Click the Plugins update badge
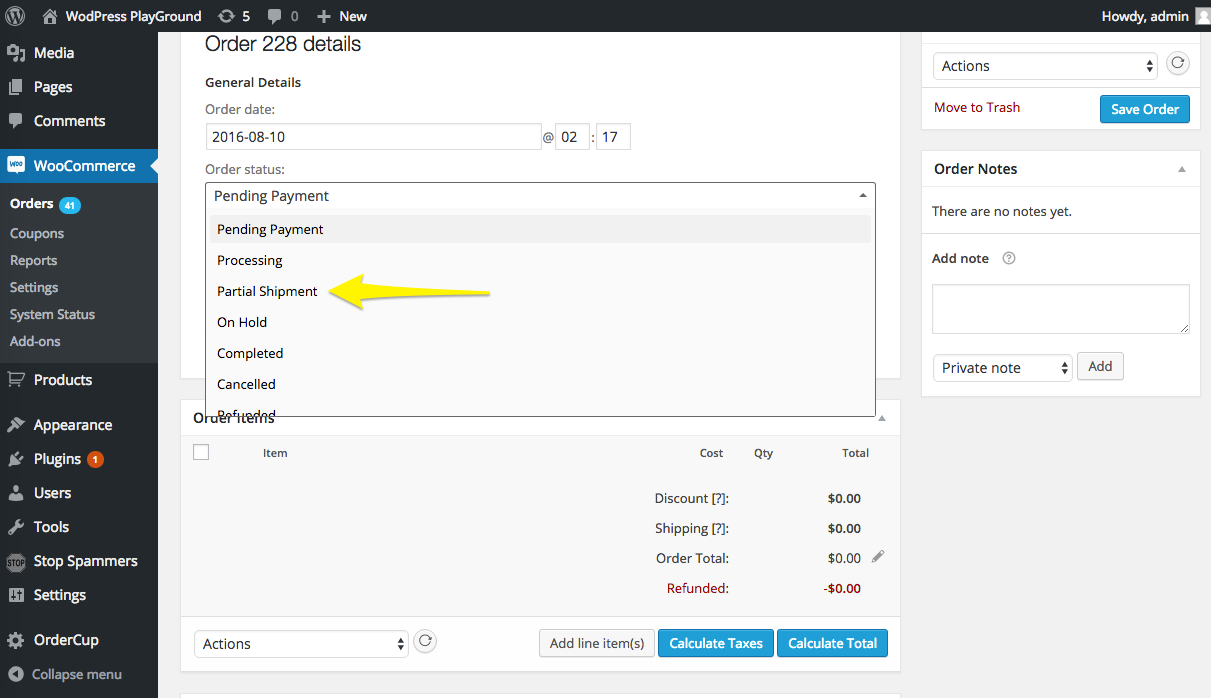1211x698 pixels. pyautogui.click(x=95, y=460)
